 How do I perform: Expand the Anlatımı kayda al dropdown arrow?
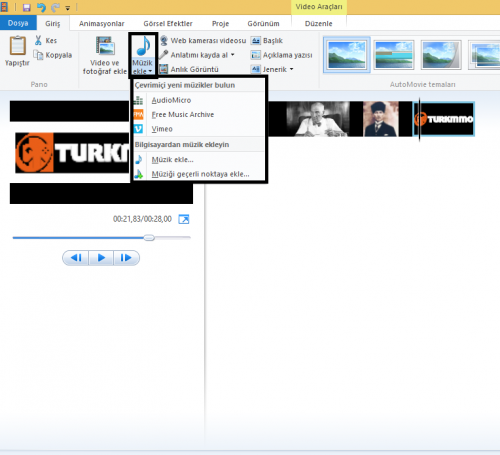click(x=232, y=55)
